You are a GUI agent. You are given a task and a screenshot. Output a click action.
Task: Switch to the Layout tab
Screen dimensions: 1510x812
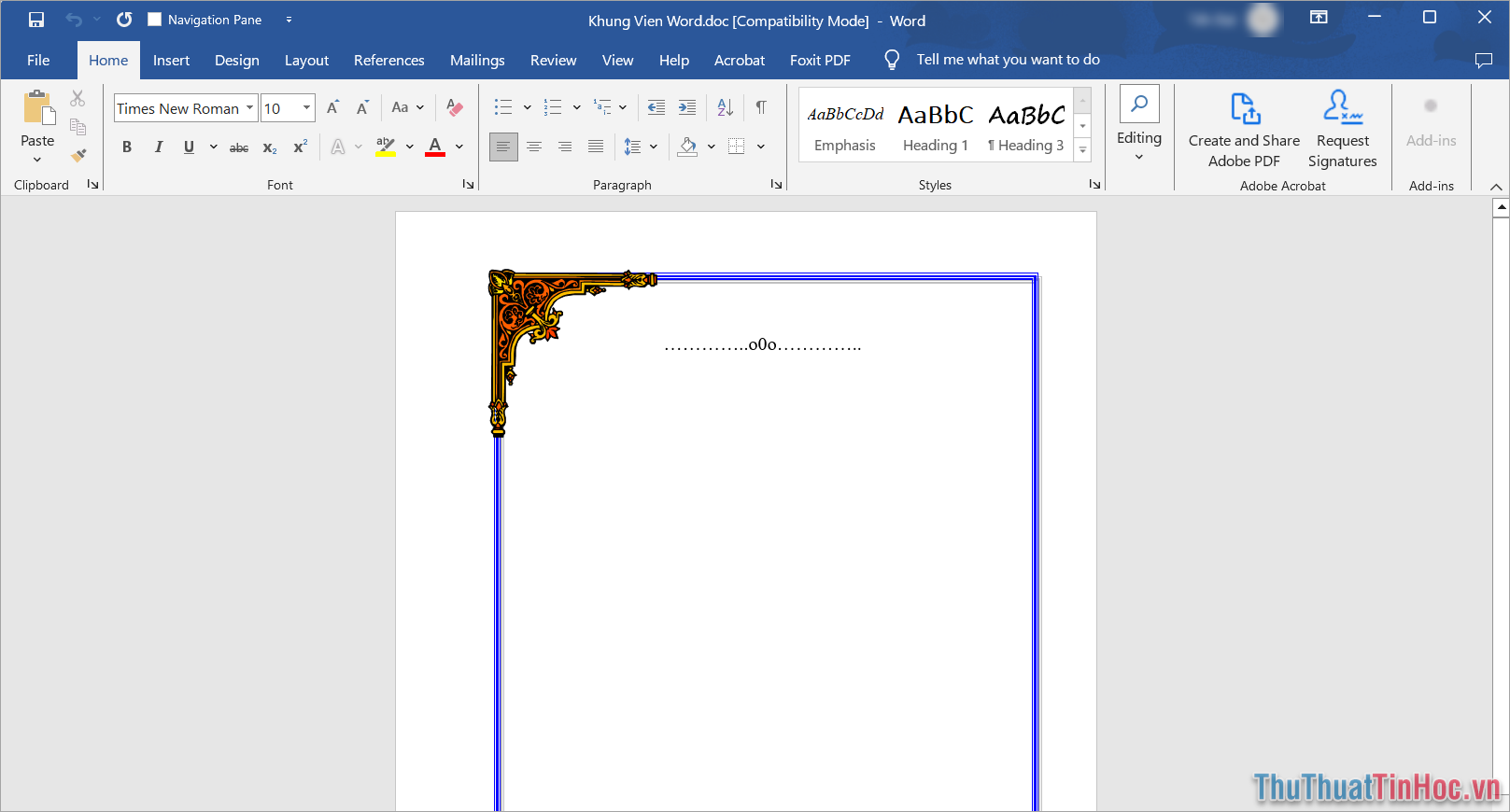coord(306,60)
